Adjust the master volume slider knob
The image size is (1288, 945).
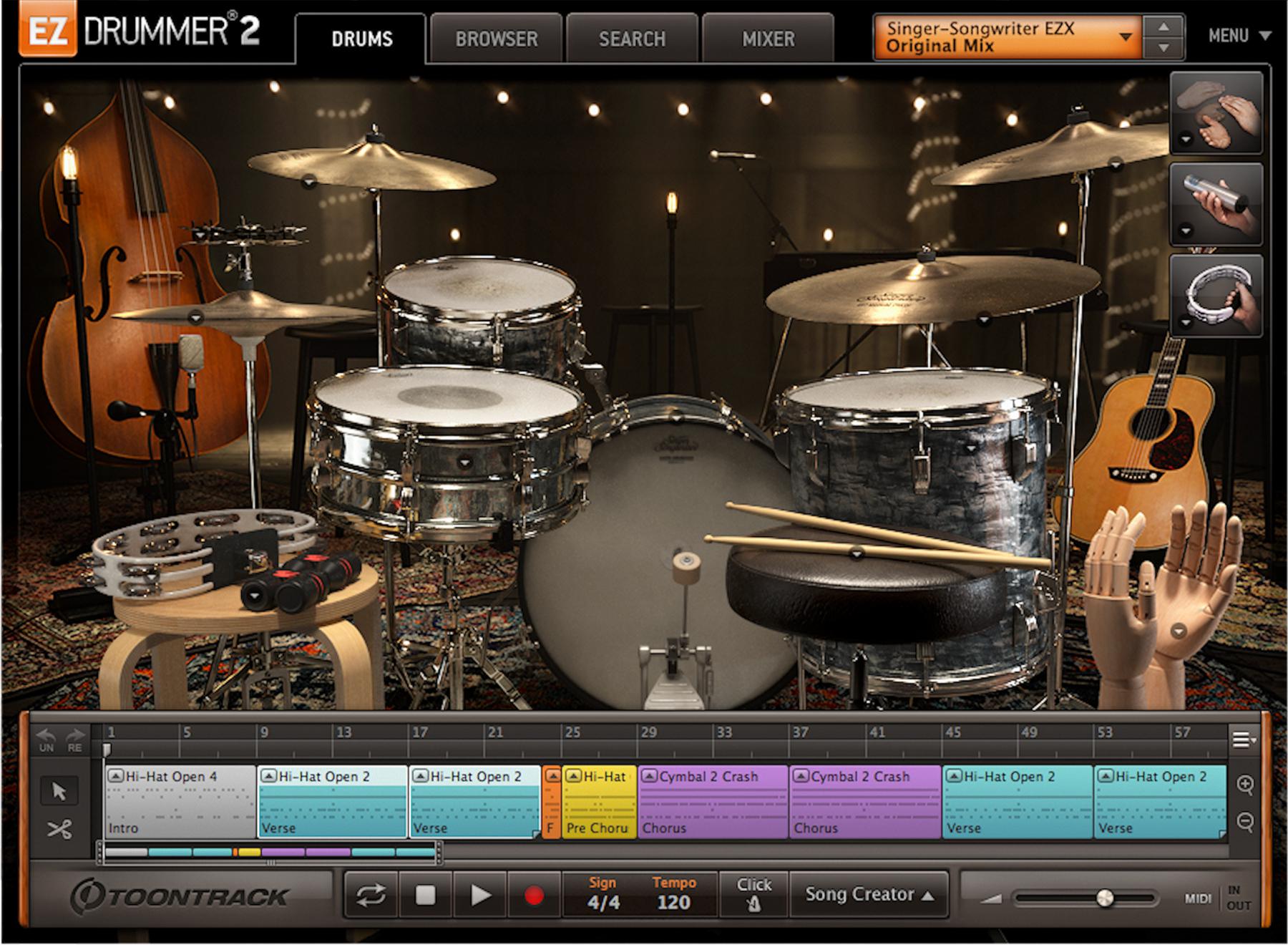[x=1105, y=898]
